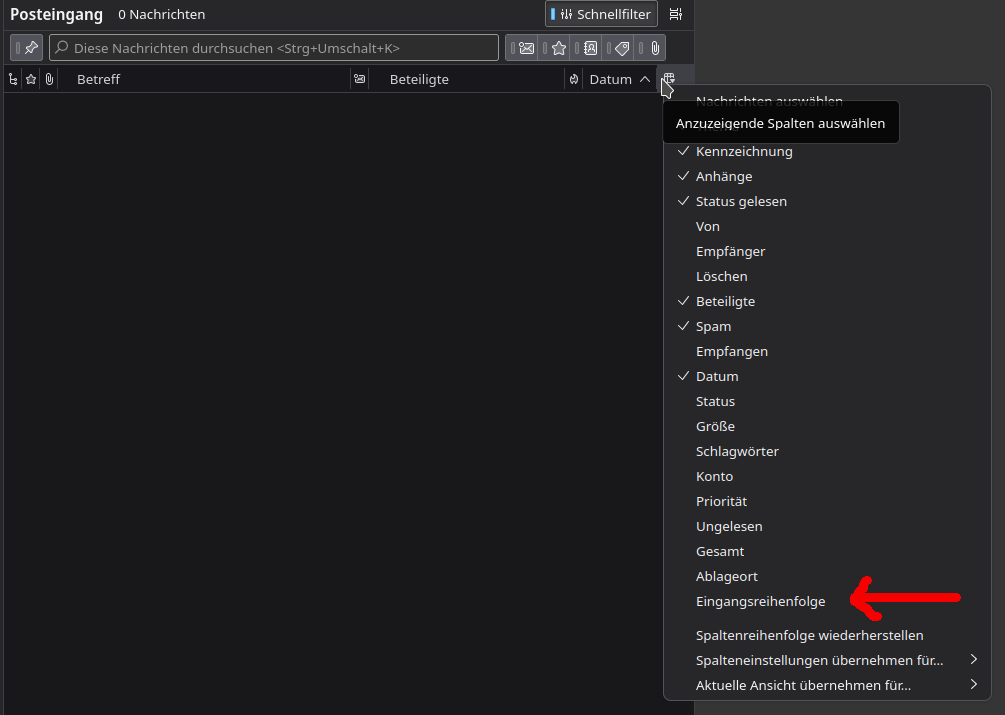
Task: Filter by address book contacts icon
Action: click(x=590, y=48)
